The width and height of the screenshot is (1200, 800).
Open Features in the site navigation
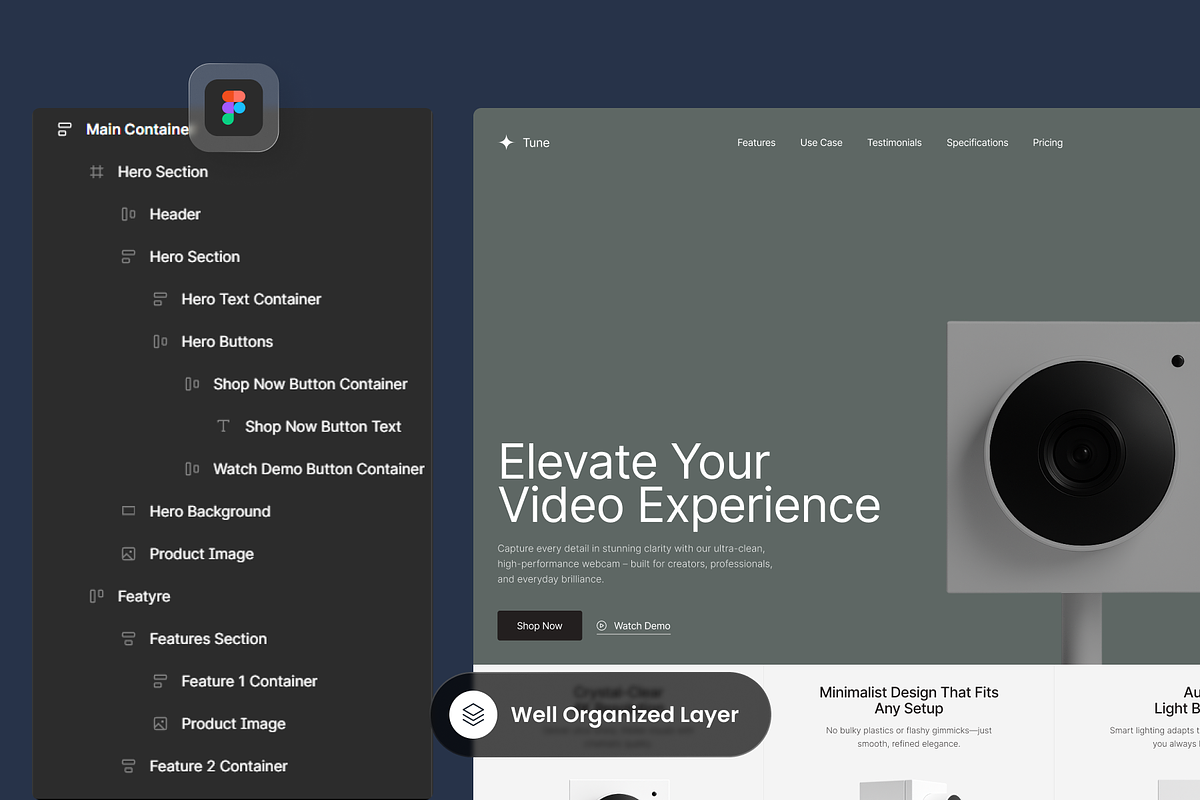pos(756,143)
